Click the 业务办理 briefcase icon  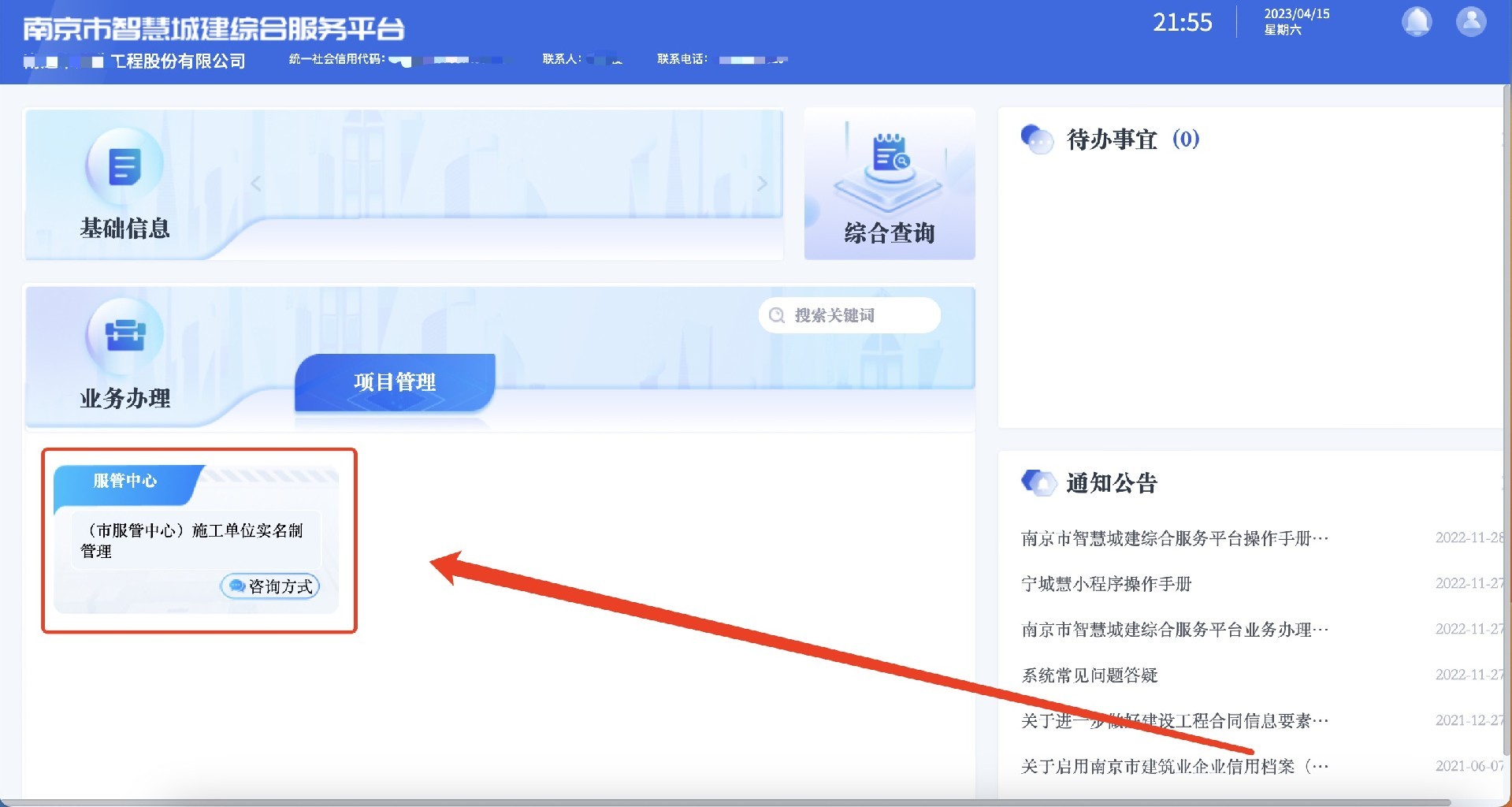coord(124,335)
